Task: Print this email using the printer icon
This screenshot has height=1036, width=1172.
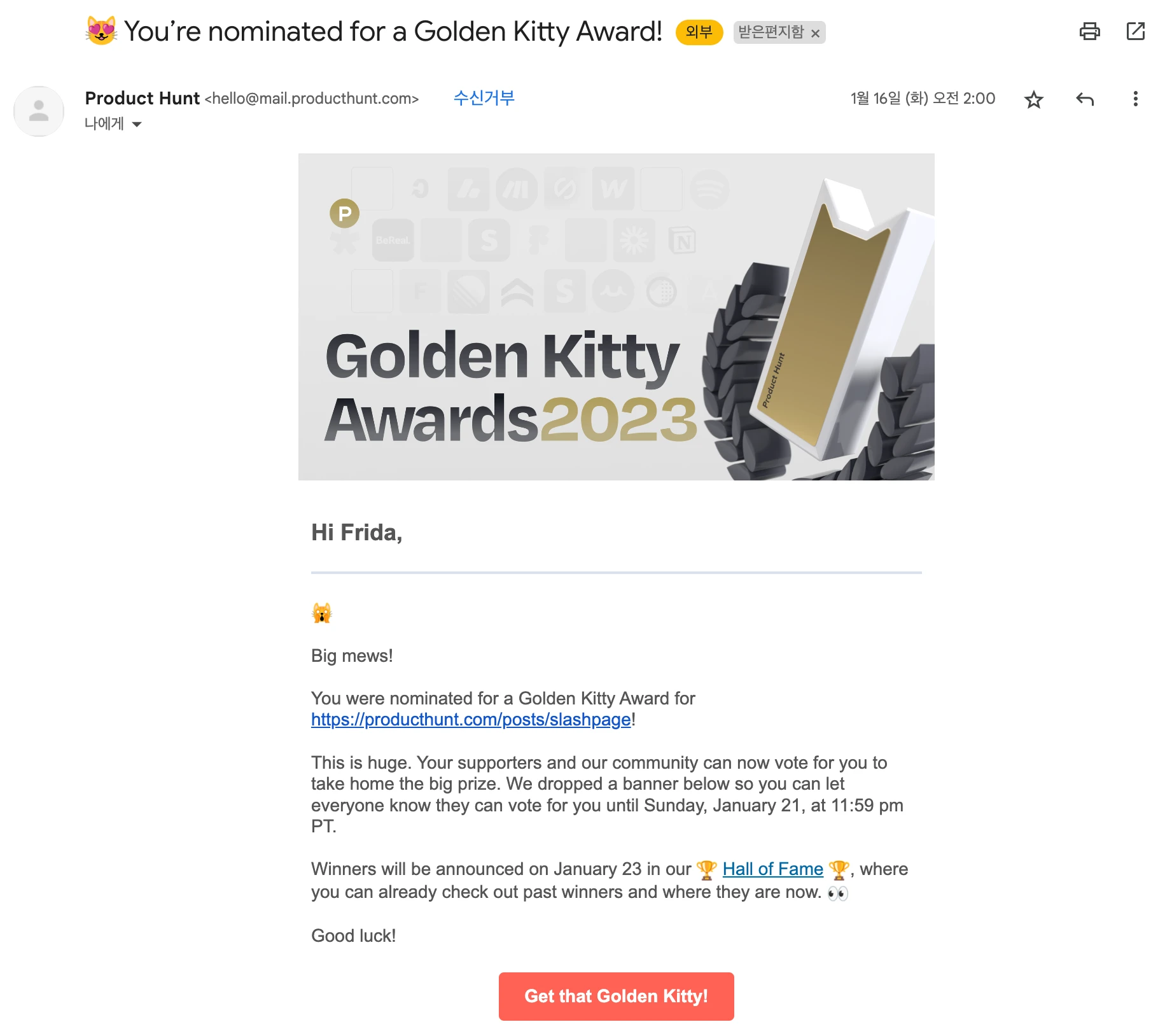Action: (x=1089, y=31)
